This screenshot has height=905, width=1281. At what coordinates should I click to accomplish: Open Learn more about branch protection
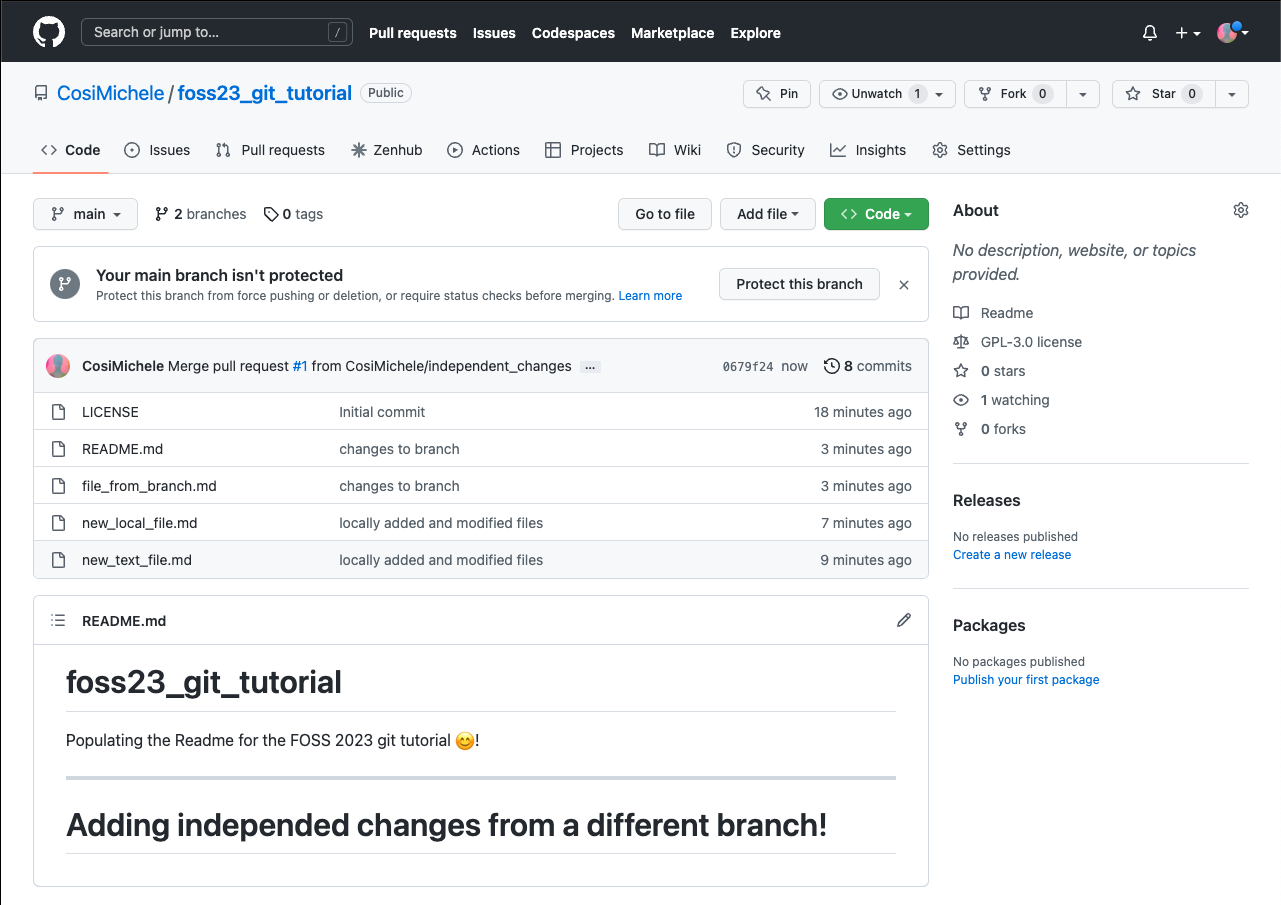coord(650,296)
